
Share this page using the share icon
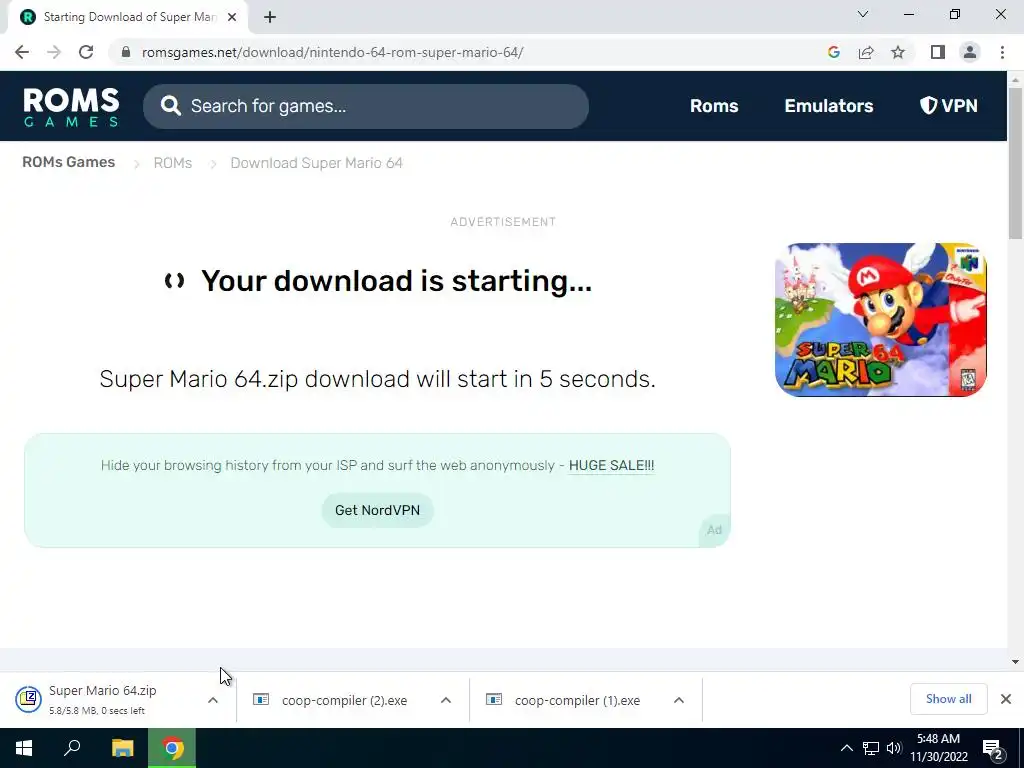coord(866,52)
